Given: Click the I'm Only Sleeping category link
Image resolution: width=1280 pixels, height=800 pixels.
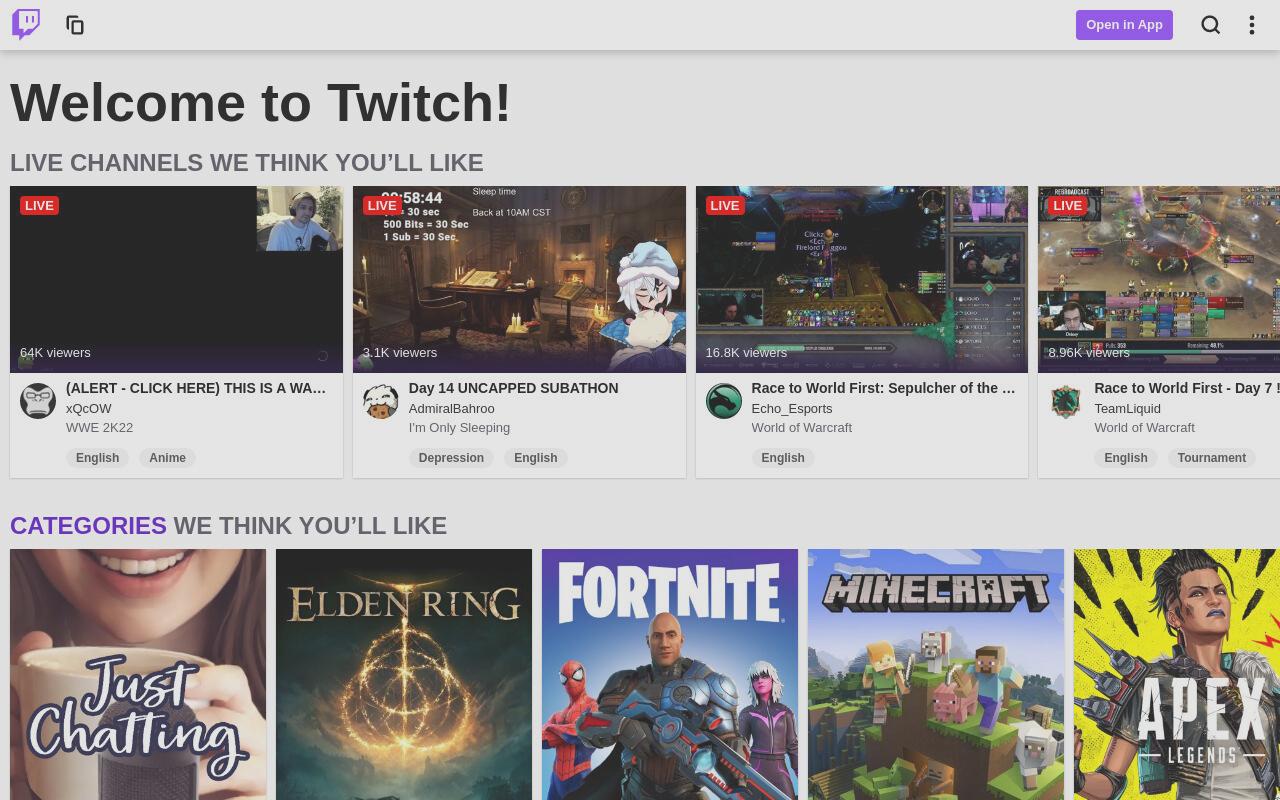Looking at the screenshot, I should [460, 427].
